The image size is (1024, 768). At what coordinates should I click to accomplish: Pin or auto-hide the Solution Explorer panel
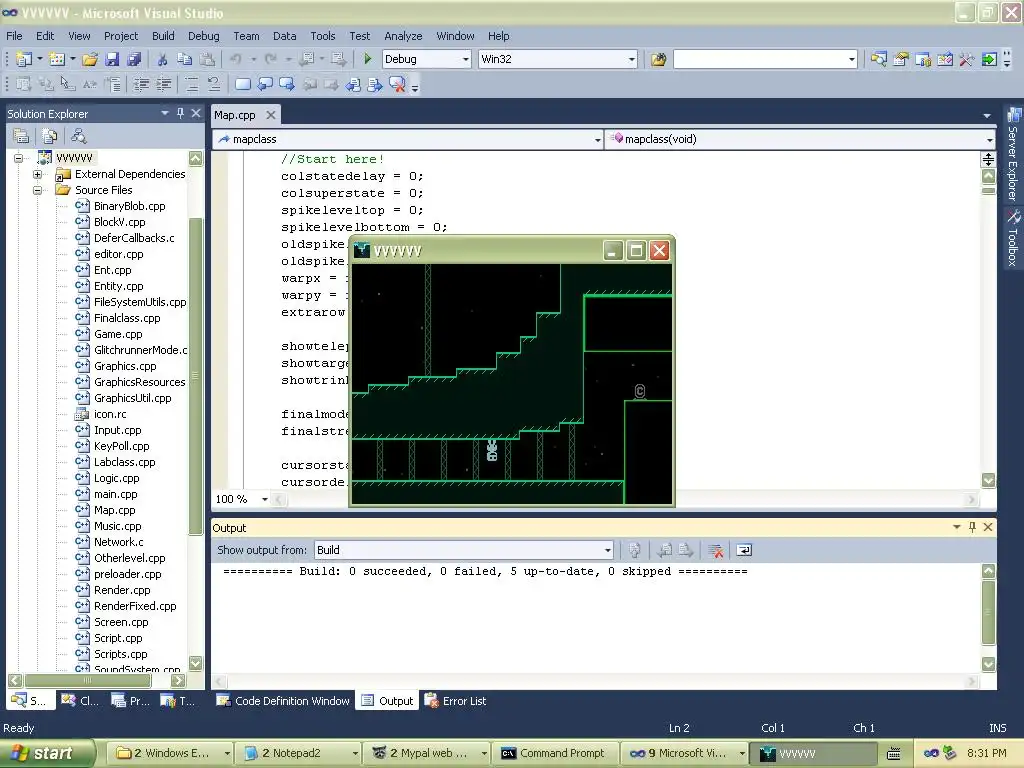tap(180, 113)
